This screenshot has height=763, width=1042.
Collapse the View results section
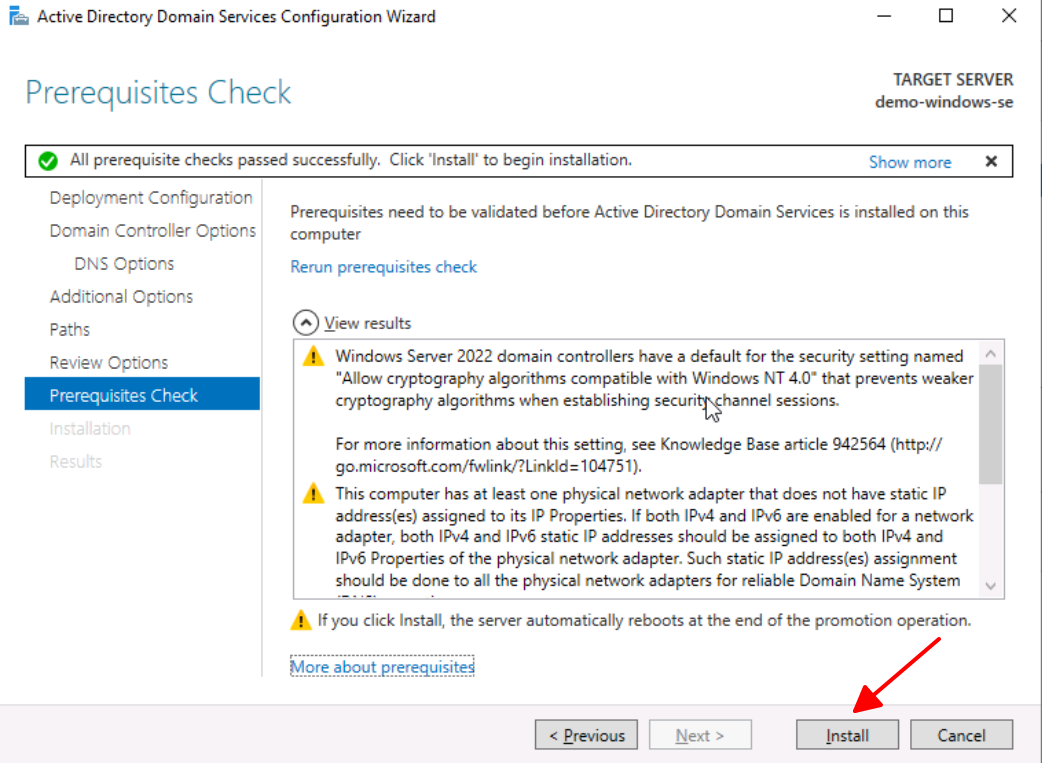click(303, 323)
